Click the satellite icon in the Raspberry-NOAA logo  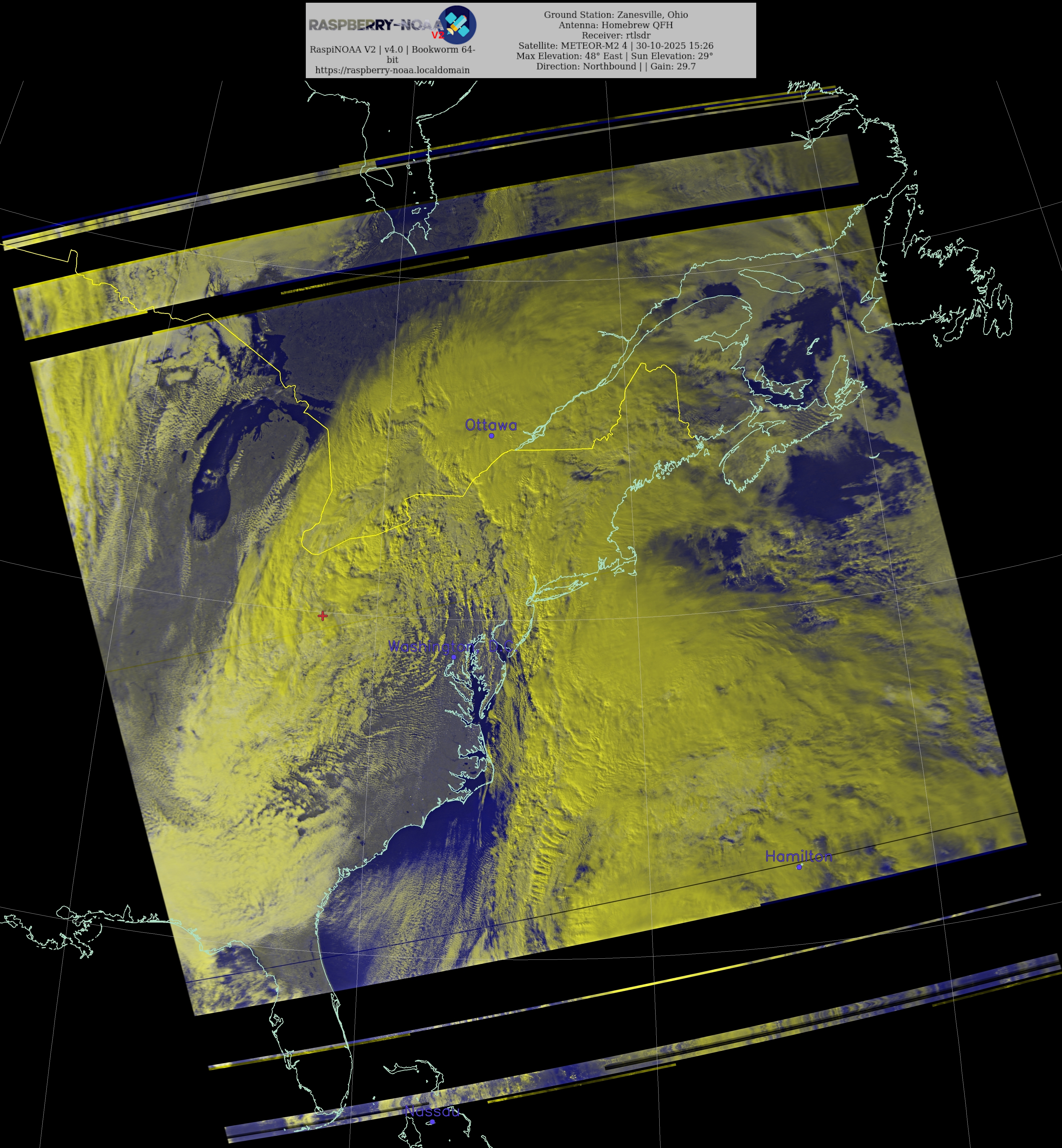click(457, 25)
